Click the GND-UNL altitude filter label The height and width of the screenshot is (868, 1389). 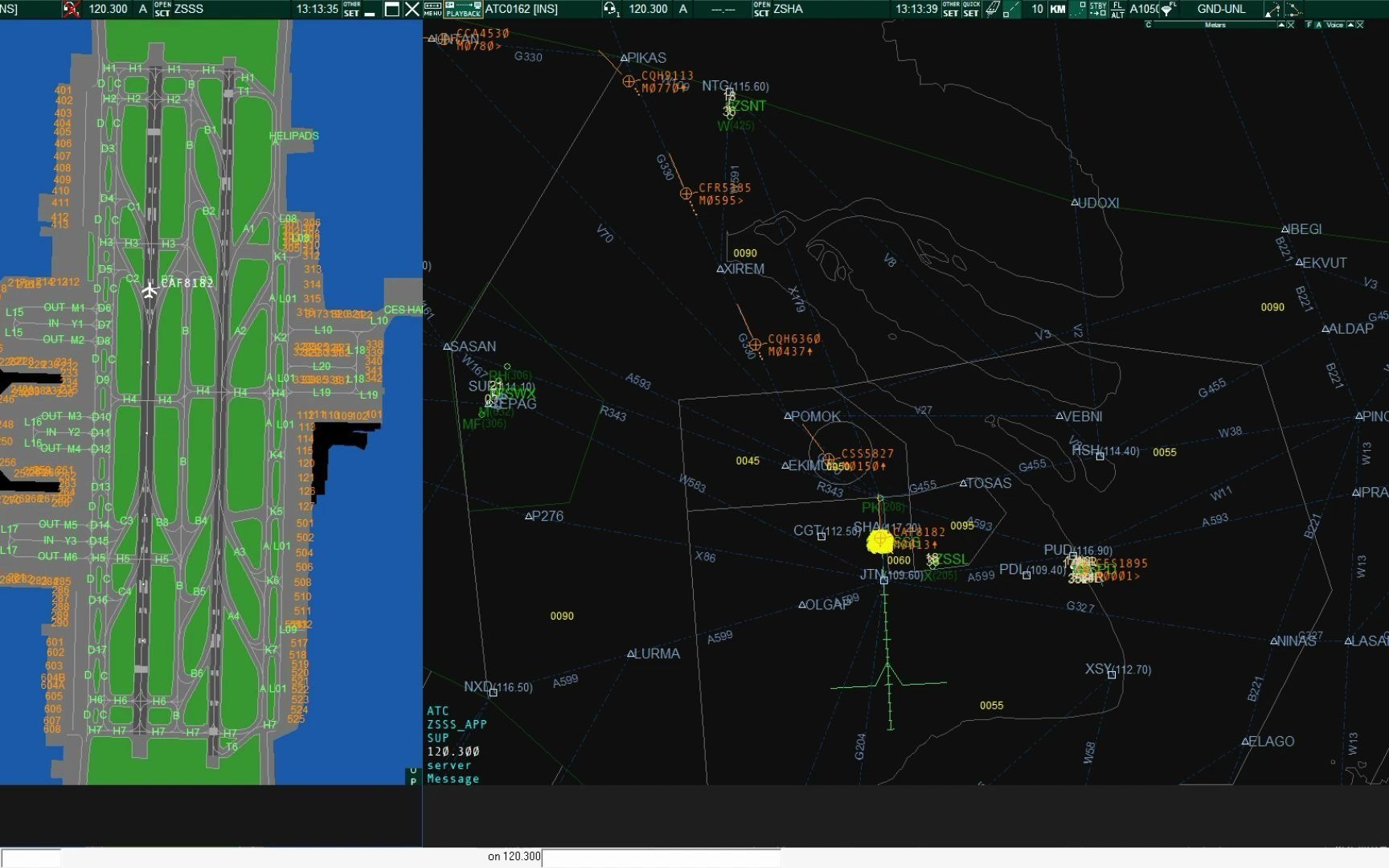(1221, 9)
